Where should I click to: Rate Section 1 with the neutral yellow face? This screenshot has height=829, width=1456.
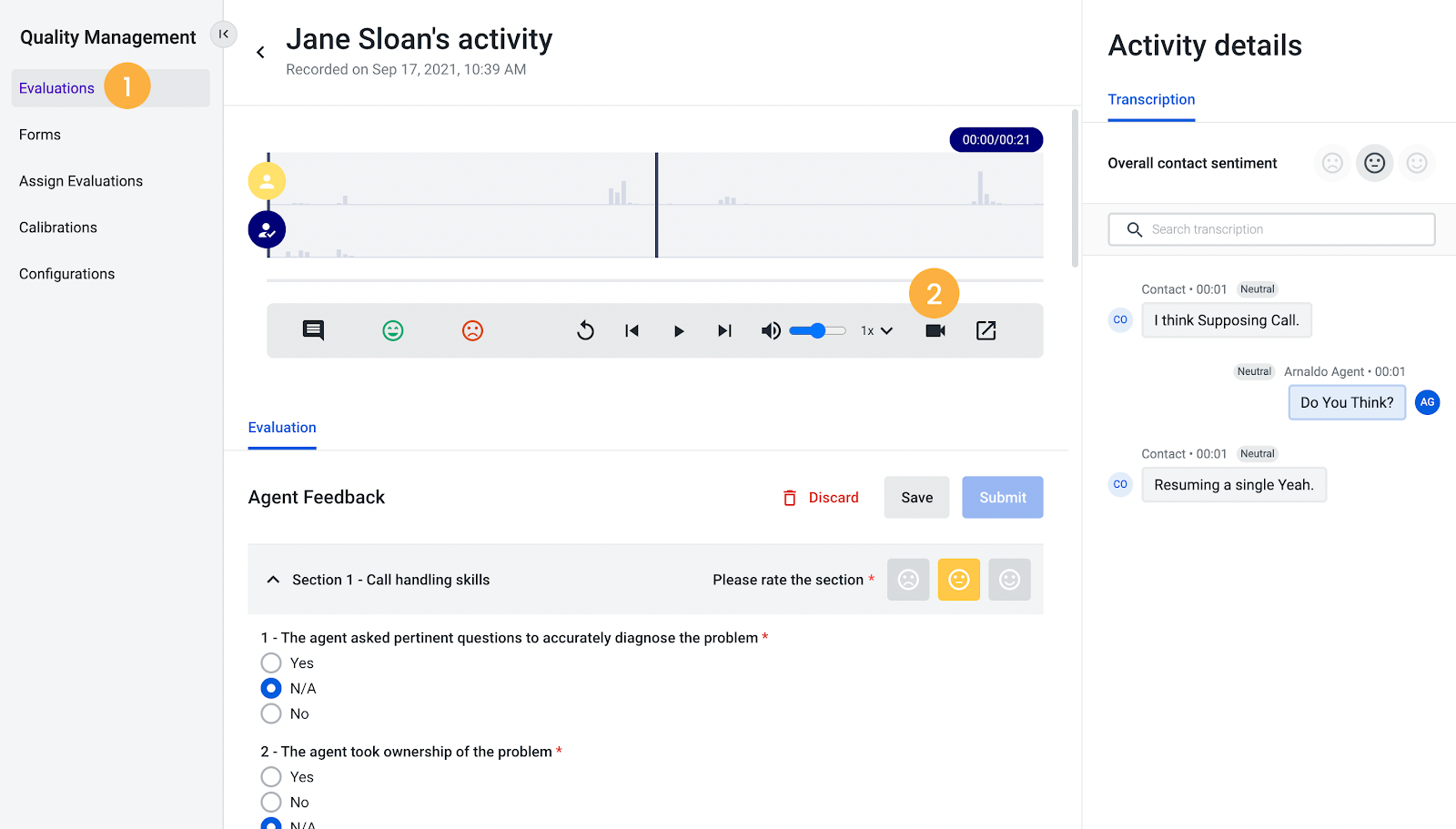point(959,580)
